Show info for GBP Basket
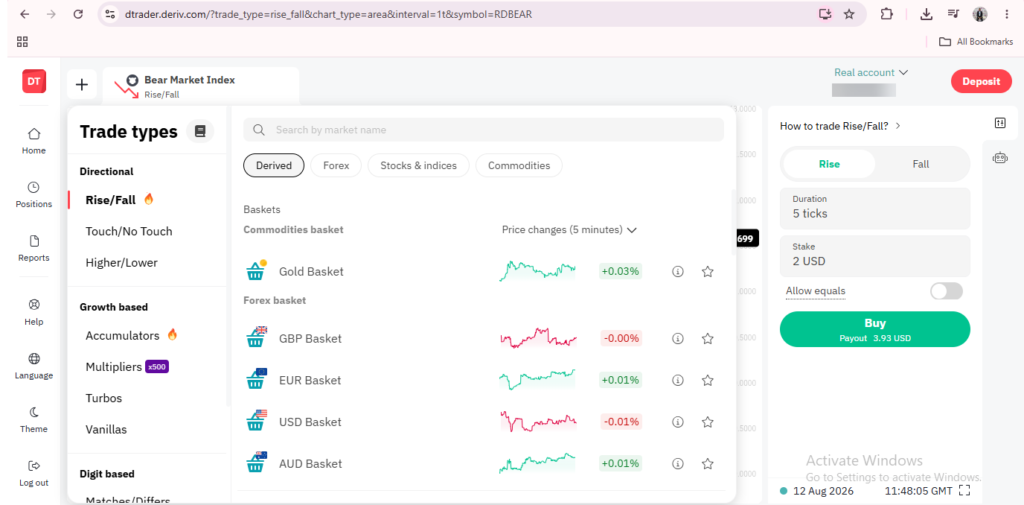Screen dimensions: 1024x505 coord(678,338)
